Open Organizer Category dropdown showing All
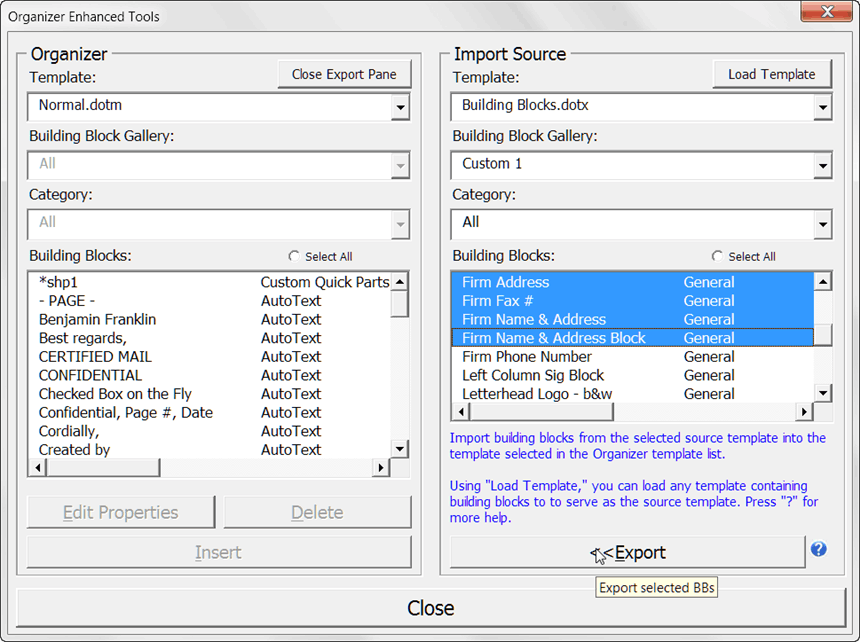 click(x=400, y=224)
